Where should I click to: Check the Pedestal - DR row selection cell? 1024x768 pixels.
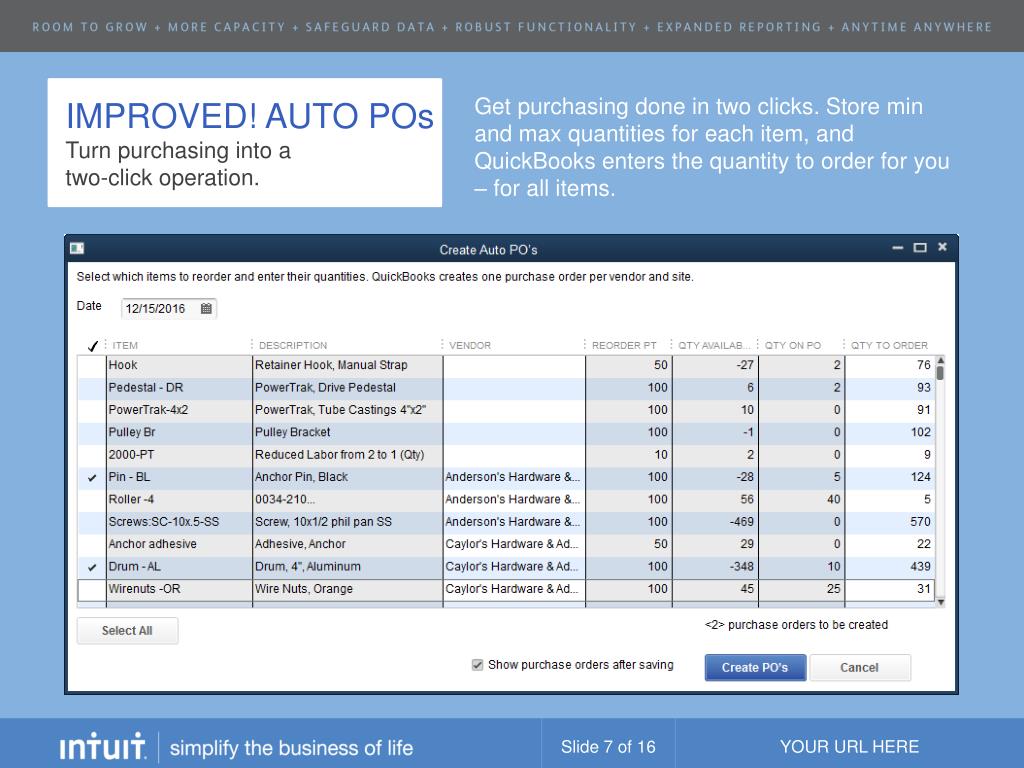pyautogui.click(x=92, y=388)
